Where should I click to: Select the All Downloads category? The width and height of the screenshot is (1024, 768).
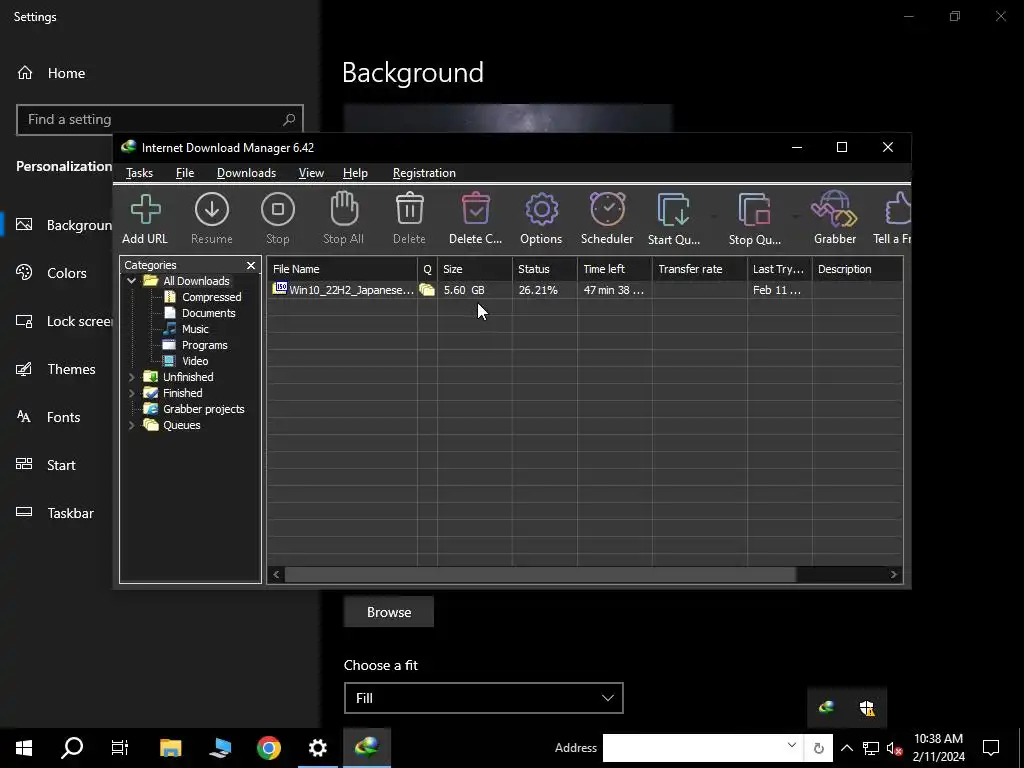click(x=196, y=281)
